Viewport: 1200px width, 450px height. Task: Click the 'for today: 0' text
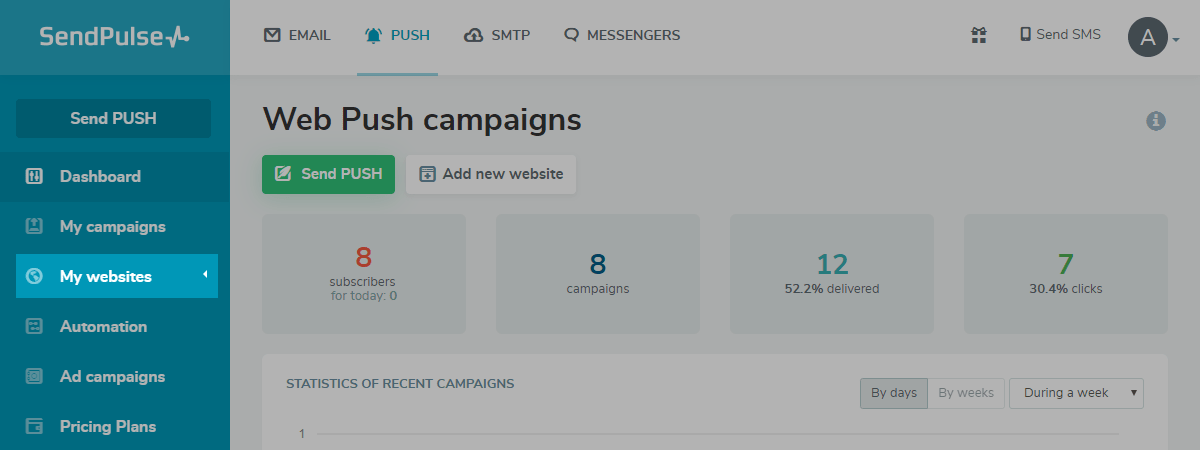click(364, 296)
